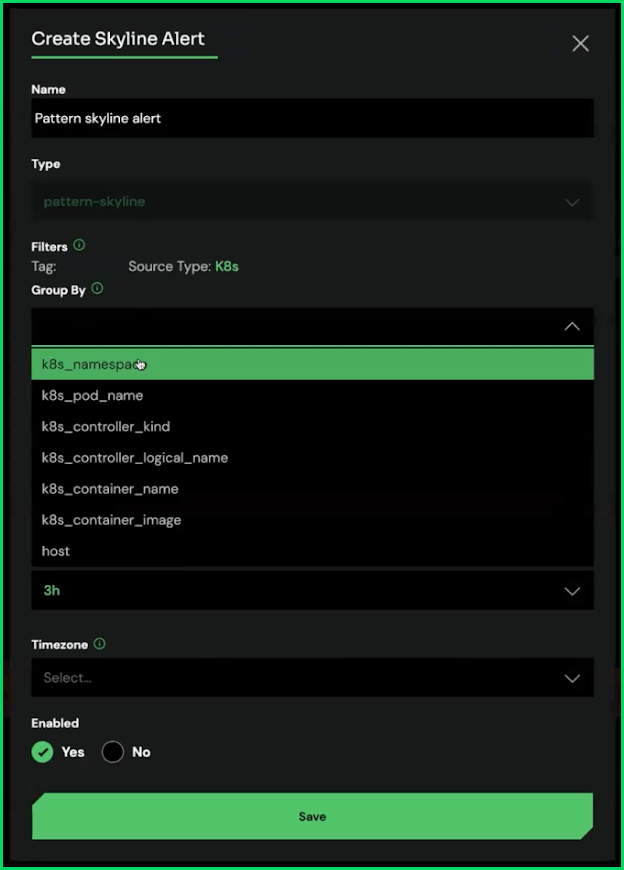Pick k8s_controller_kind option
624x870 pixels.
(106, 427)
